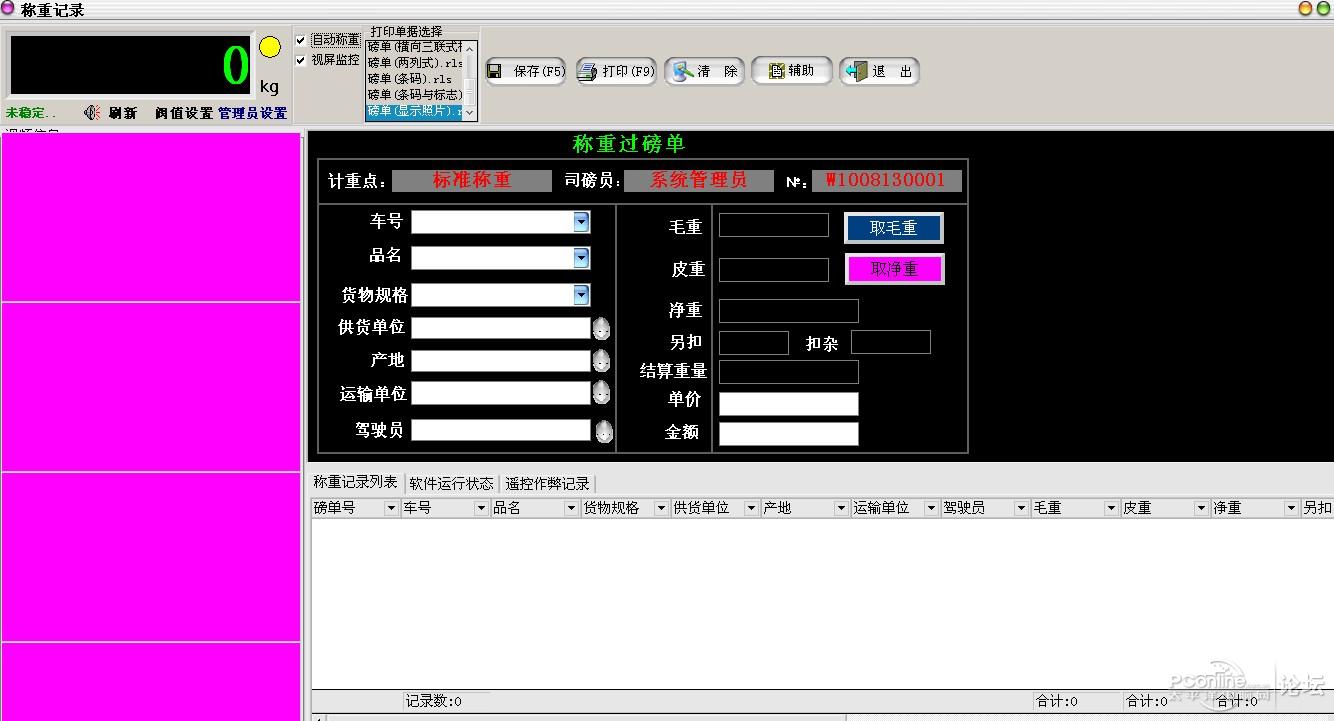Click the 打印(F9) button
Image resolution: width=1334 pixels, height=721 pixels.
click(x=616, y=71)
